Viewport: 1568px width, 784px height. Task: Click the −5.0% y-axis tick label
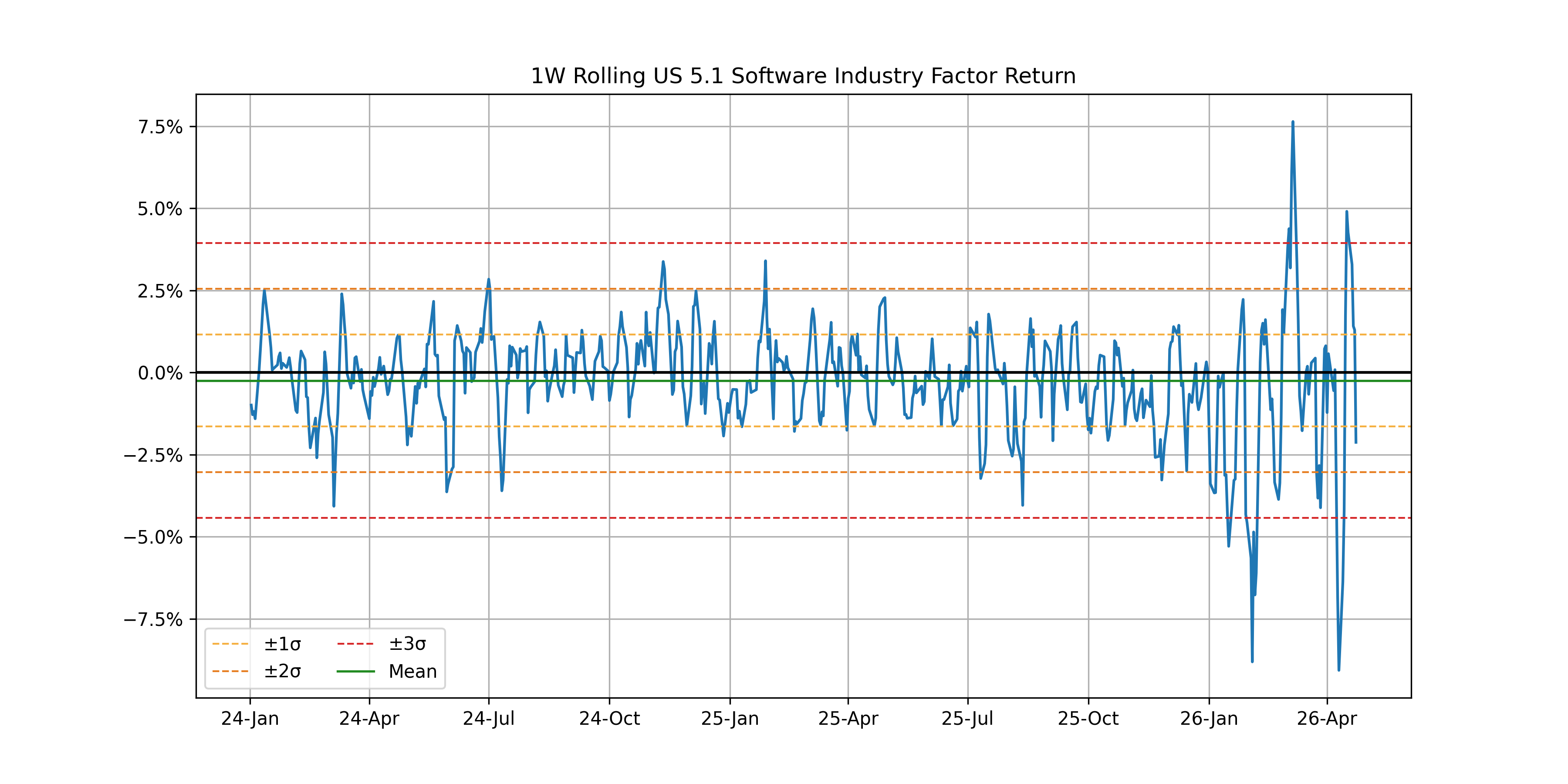coord(153,537)
